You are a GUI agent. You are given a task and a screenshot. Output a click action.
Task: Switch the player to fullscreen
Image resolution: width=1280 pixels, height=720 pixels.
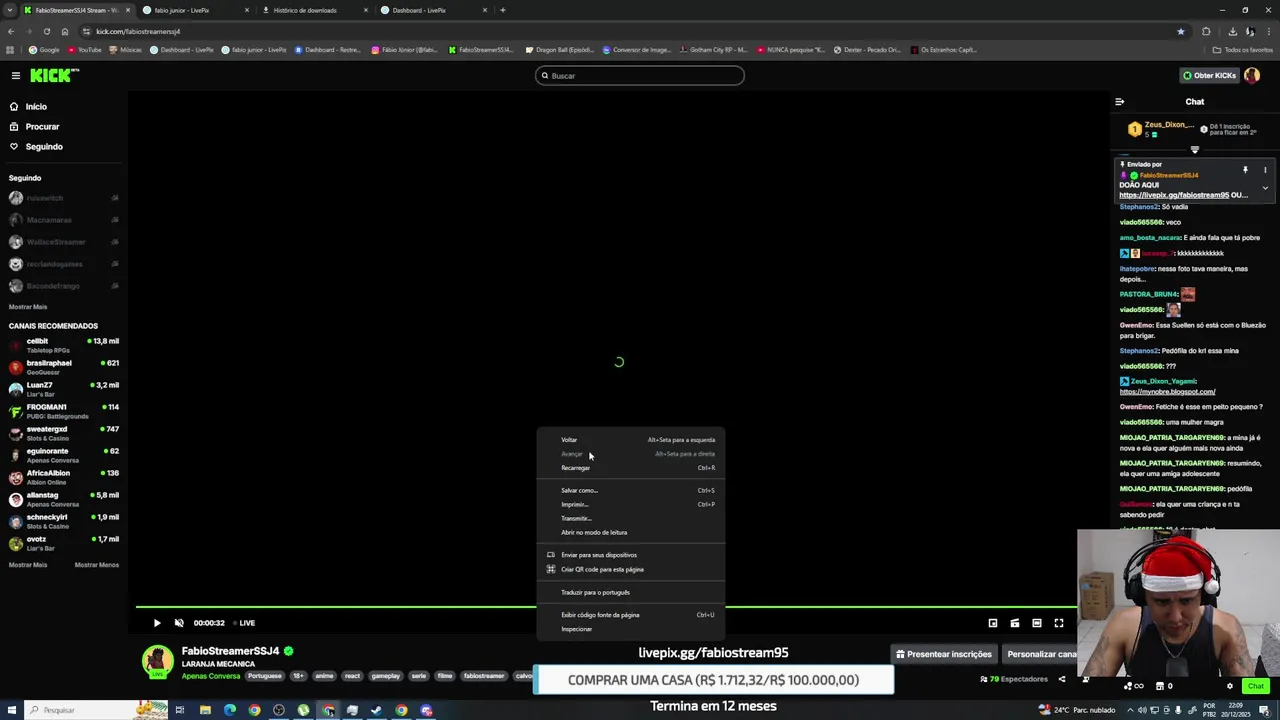coord(1059,623)
